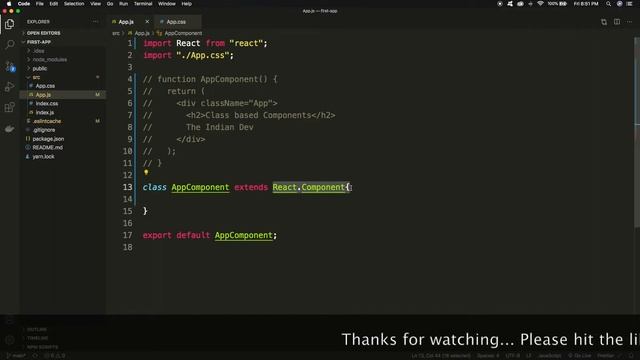Open the Extensions view
640x360 pixels.
[9, 107]
